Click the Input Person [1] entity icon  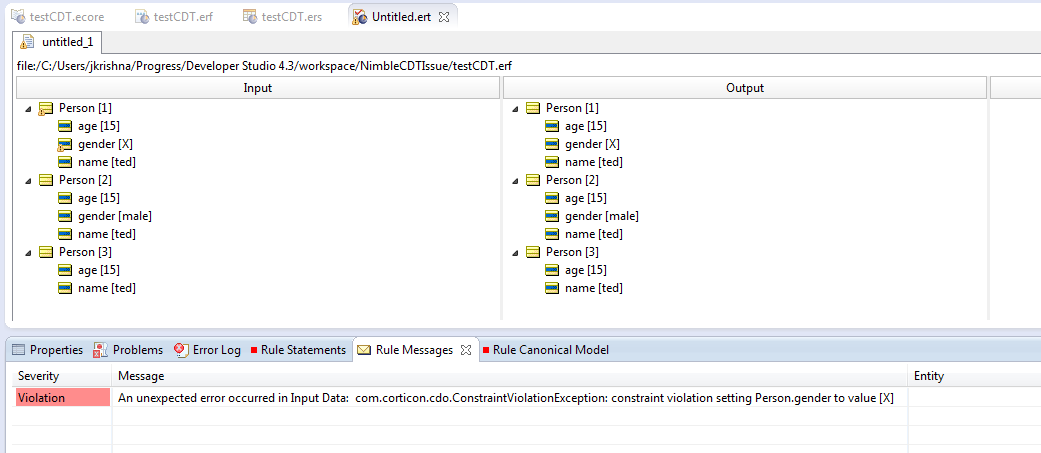(45, 108)
